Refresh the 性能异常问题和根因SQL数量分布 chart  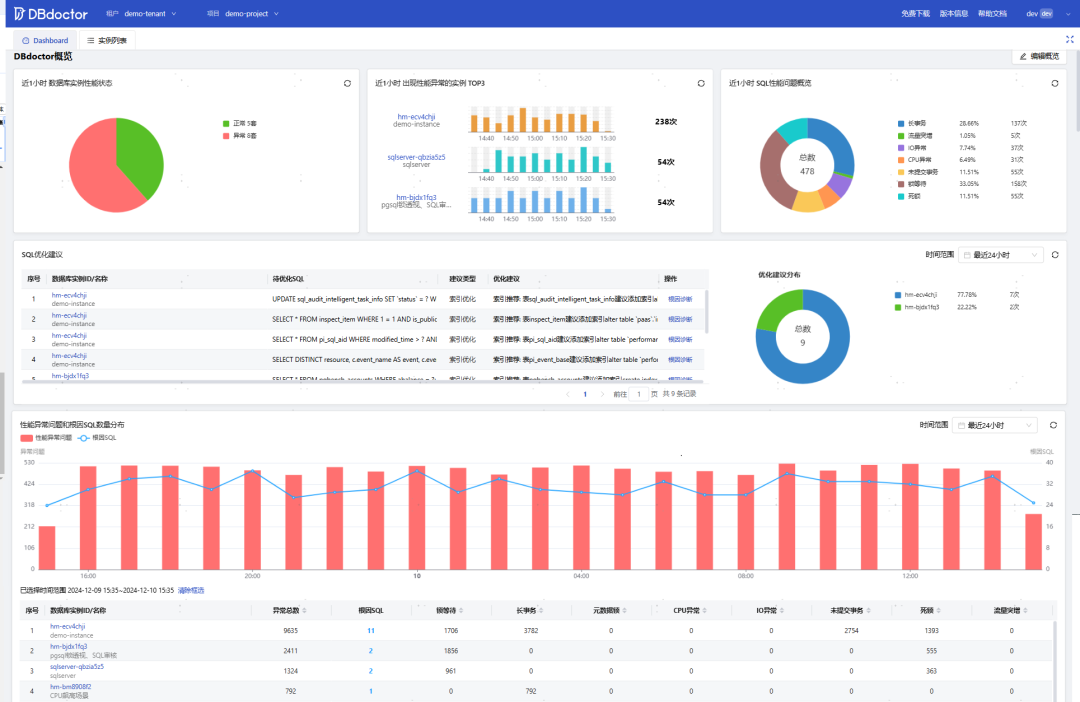1053,425
